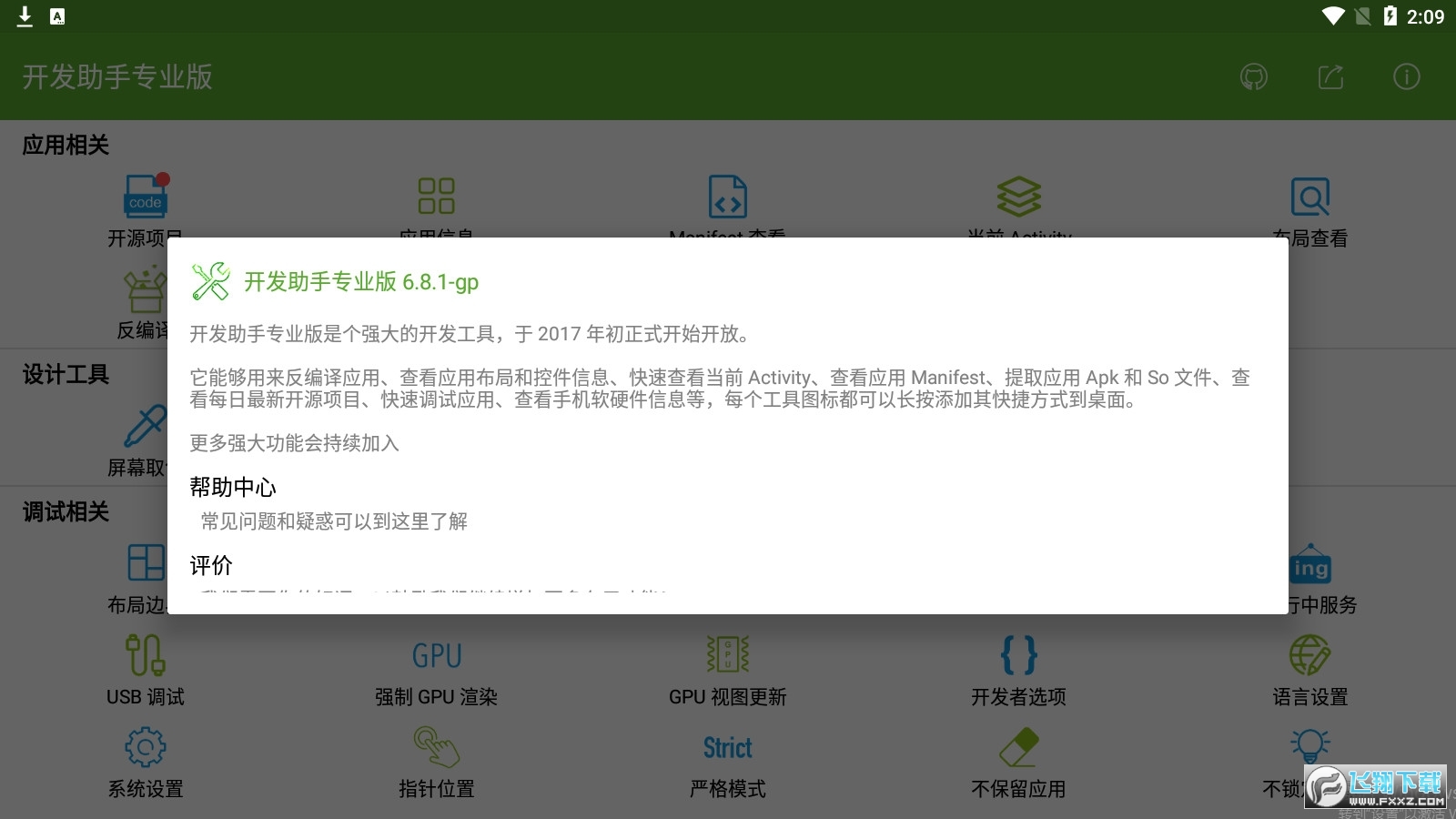The image size is (1456, 819).
Task: Toggle GPU 视图更新 icon
Action: [x=728, y=654]
